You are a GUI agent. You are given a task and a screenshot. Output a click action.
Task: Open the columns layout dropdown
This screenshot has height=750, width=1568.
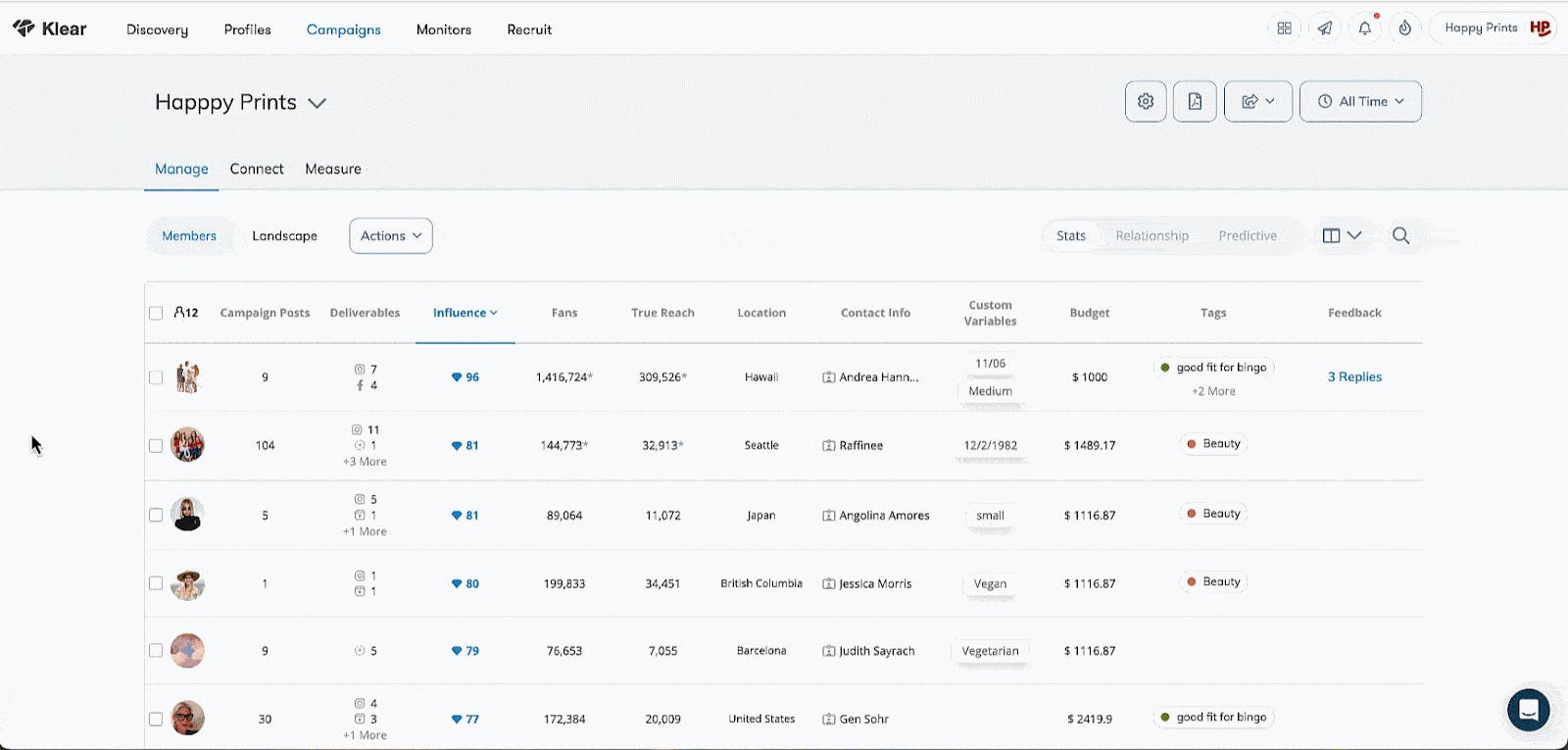1342,235
